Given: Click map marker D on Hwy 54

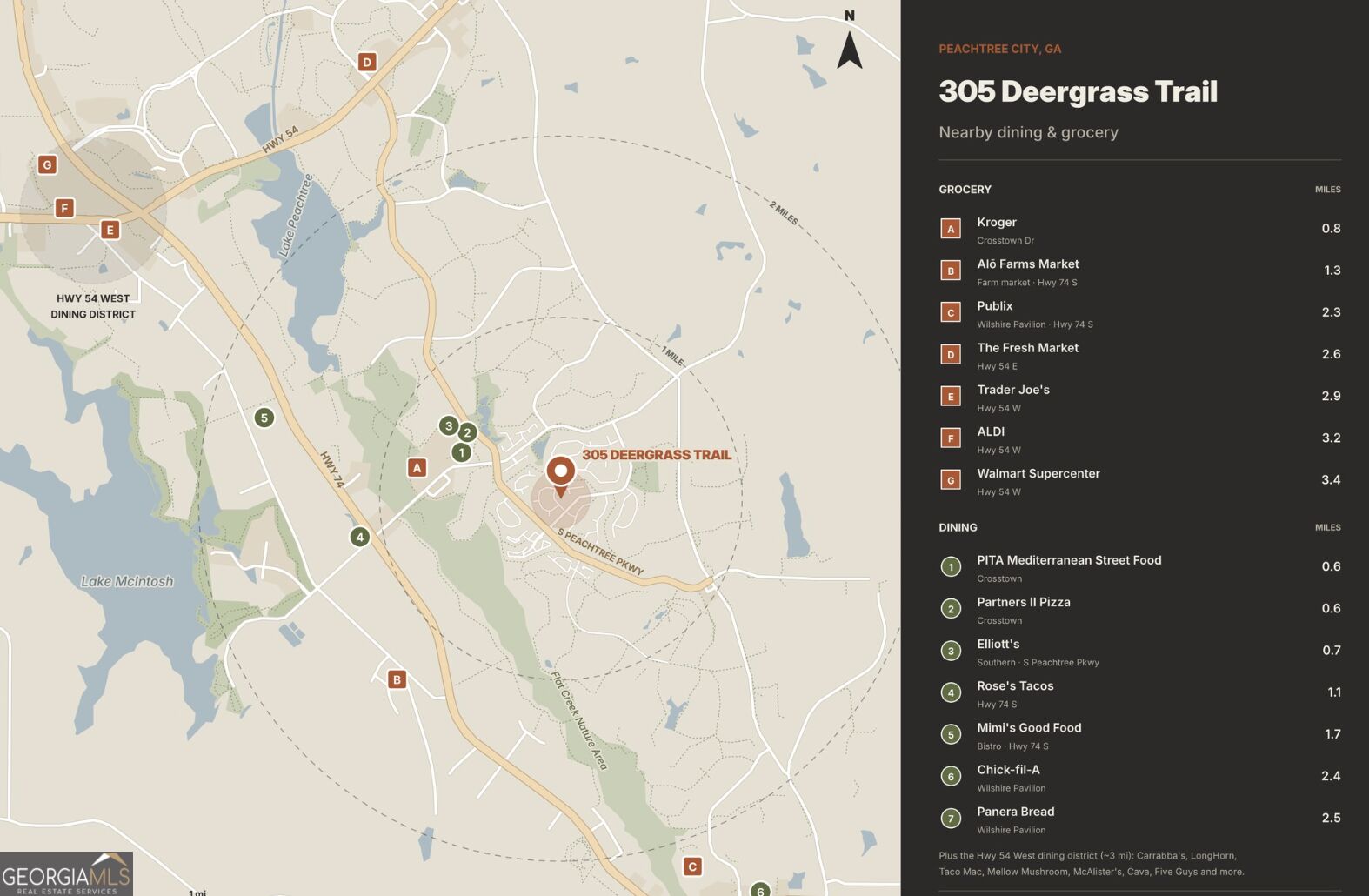Looking at the screenshot, I should coord(367,62).
